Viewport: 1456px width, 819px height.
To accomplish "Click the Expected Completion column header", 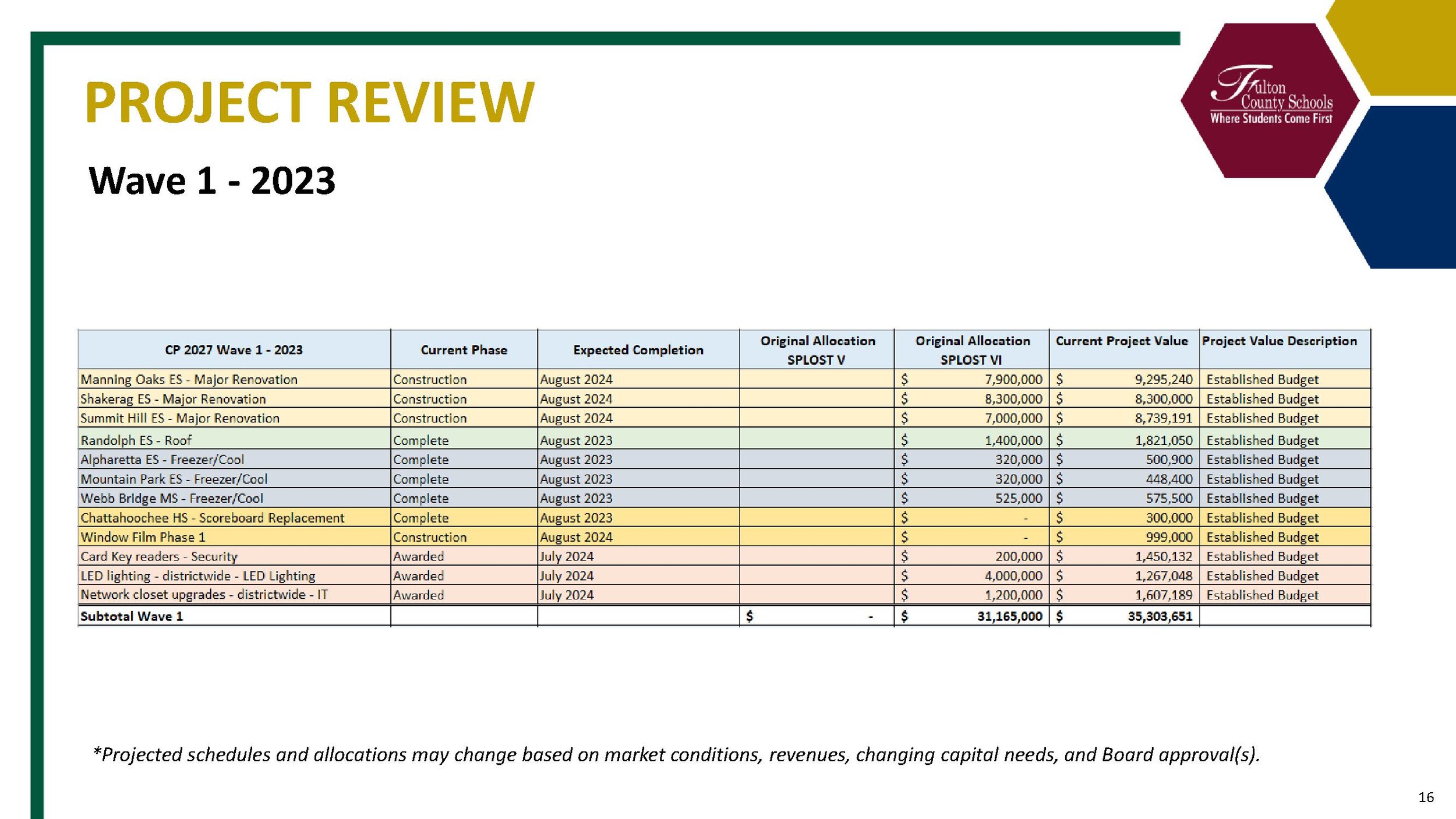I will point(638,350).
